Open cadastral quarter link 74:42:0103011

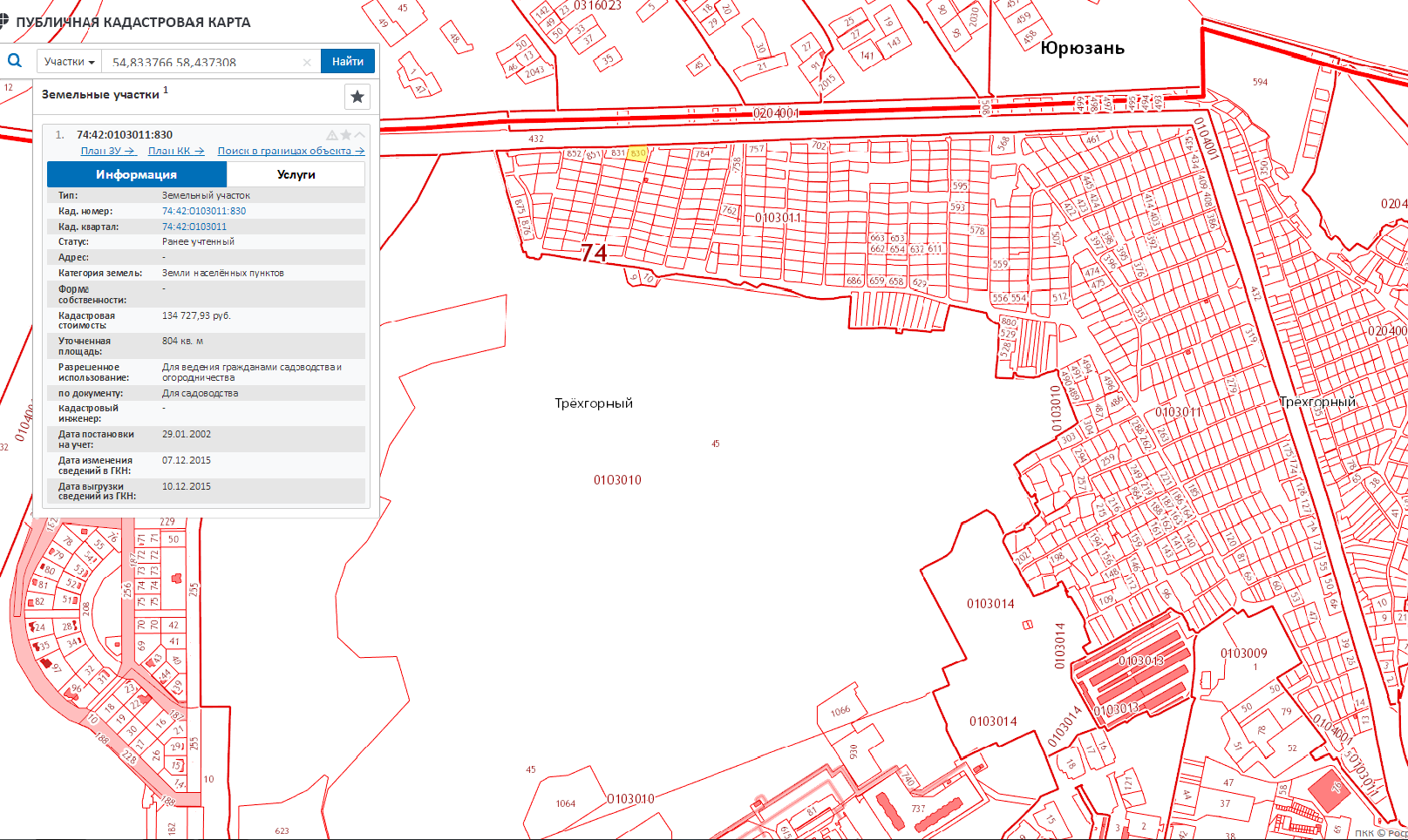pos(194,227)
